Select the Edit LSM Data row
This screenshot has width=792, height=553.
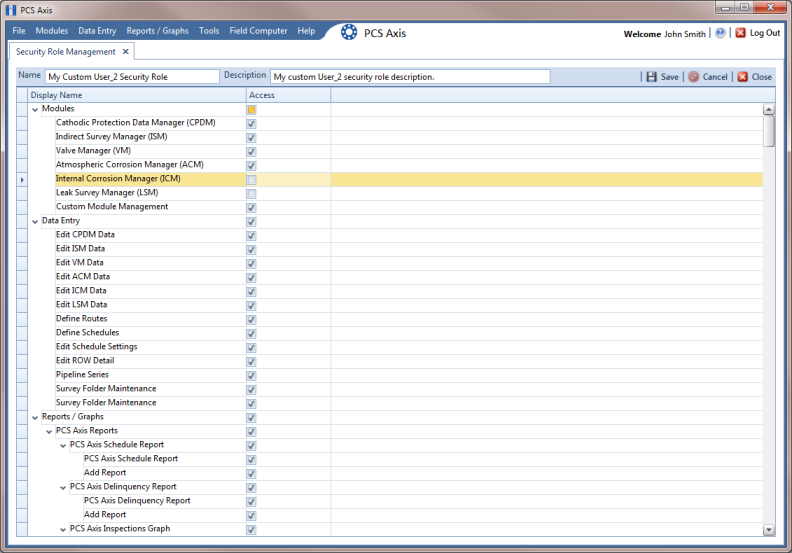pyautogui.click(x=395, y=305)
